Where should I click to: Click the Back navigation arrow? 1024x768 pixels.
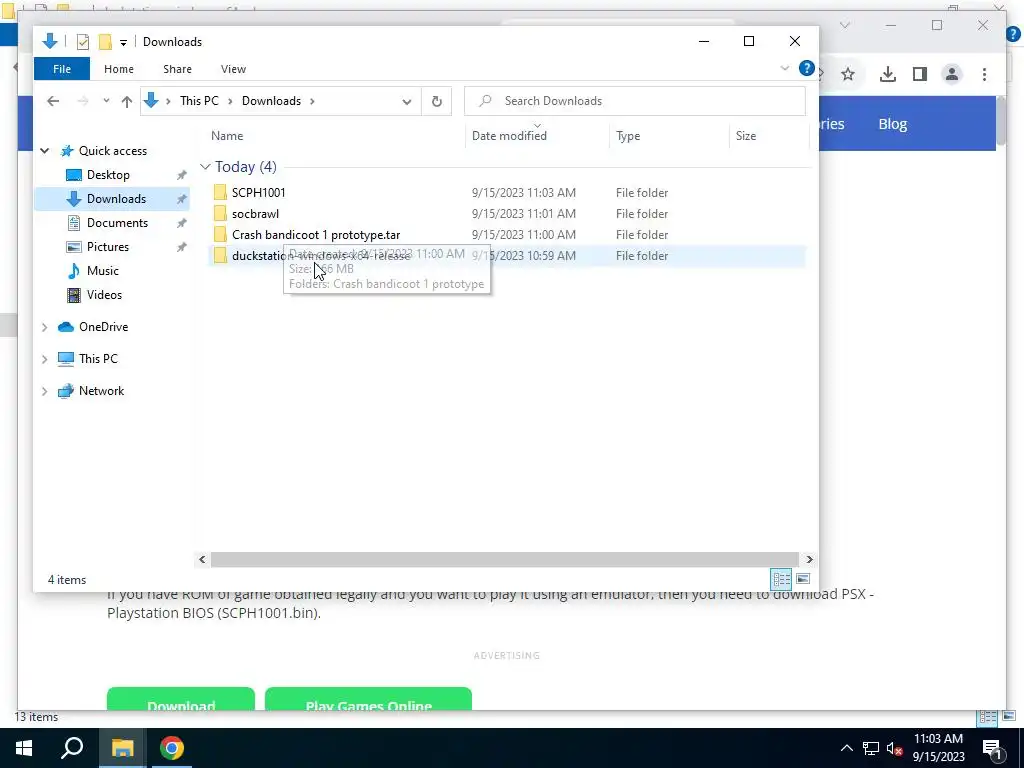click(x=53, y=101)
